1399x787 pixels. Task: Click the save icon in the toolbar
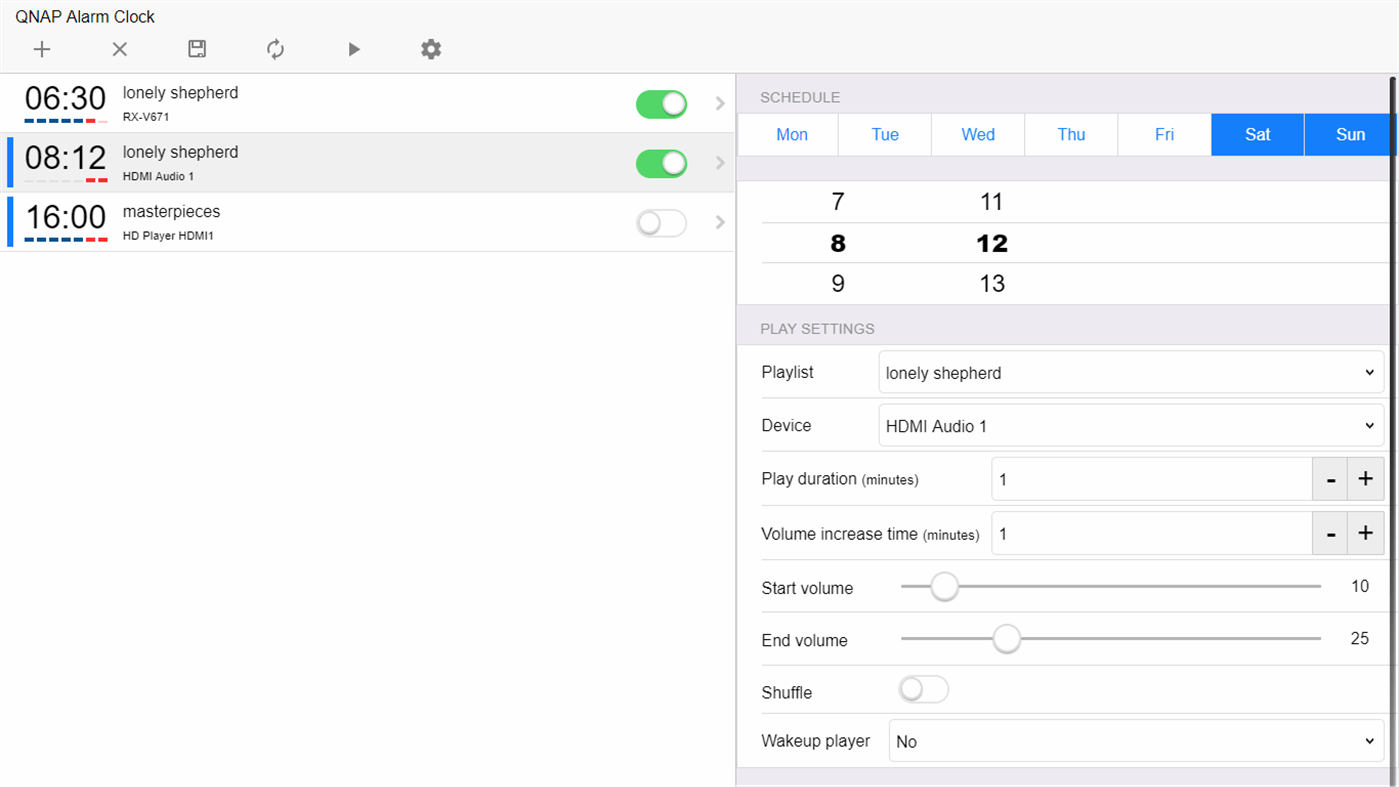tap(197, 49)
